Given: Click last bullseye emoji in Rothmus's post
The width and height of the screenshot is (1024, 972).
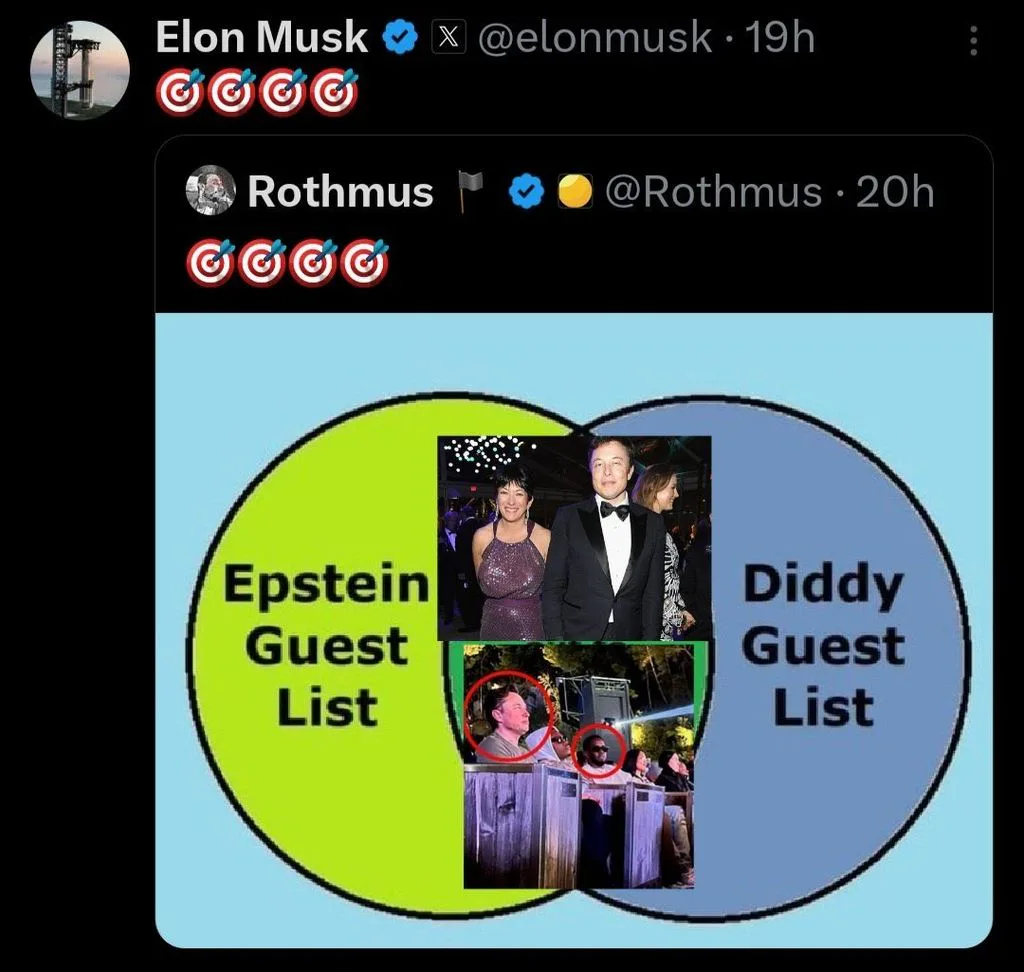Looking at the screenshot, I should point(366,263).
